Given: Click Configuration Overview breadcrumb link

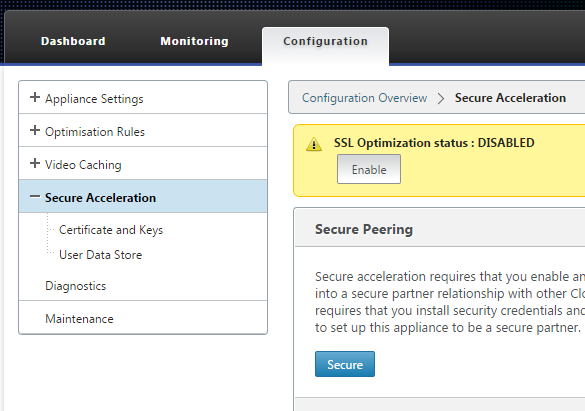Looking at the screenshot, I should [x=365, y=98].
